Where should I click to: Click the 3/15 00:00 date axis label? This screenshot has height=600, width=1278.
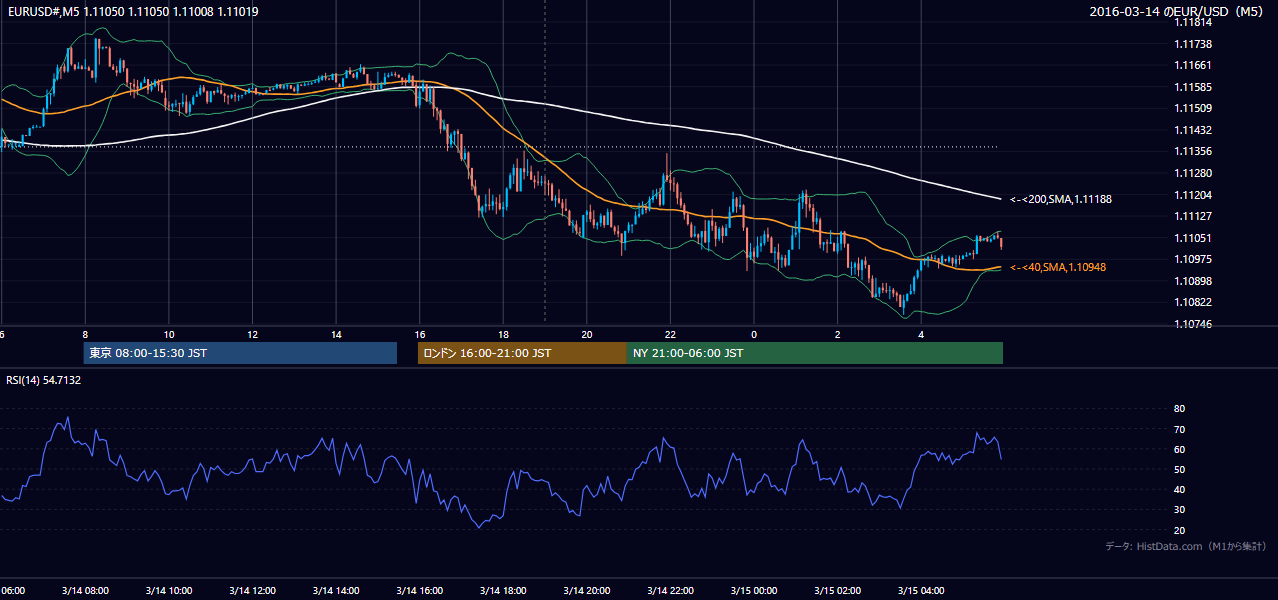pos(754,590)
